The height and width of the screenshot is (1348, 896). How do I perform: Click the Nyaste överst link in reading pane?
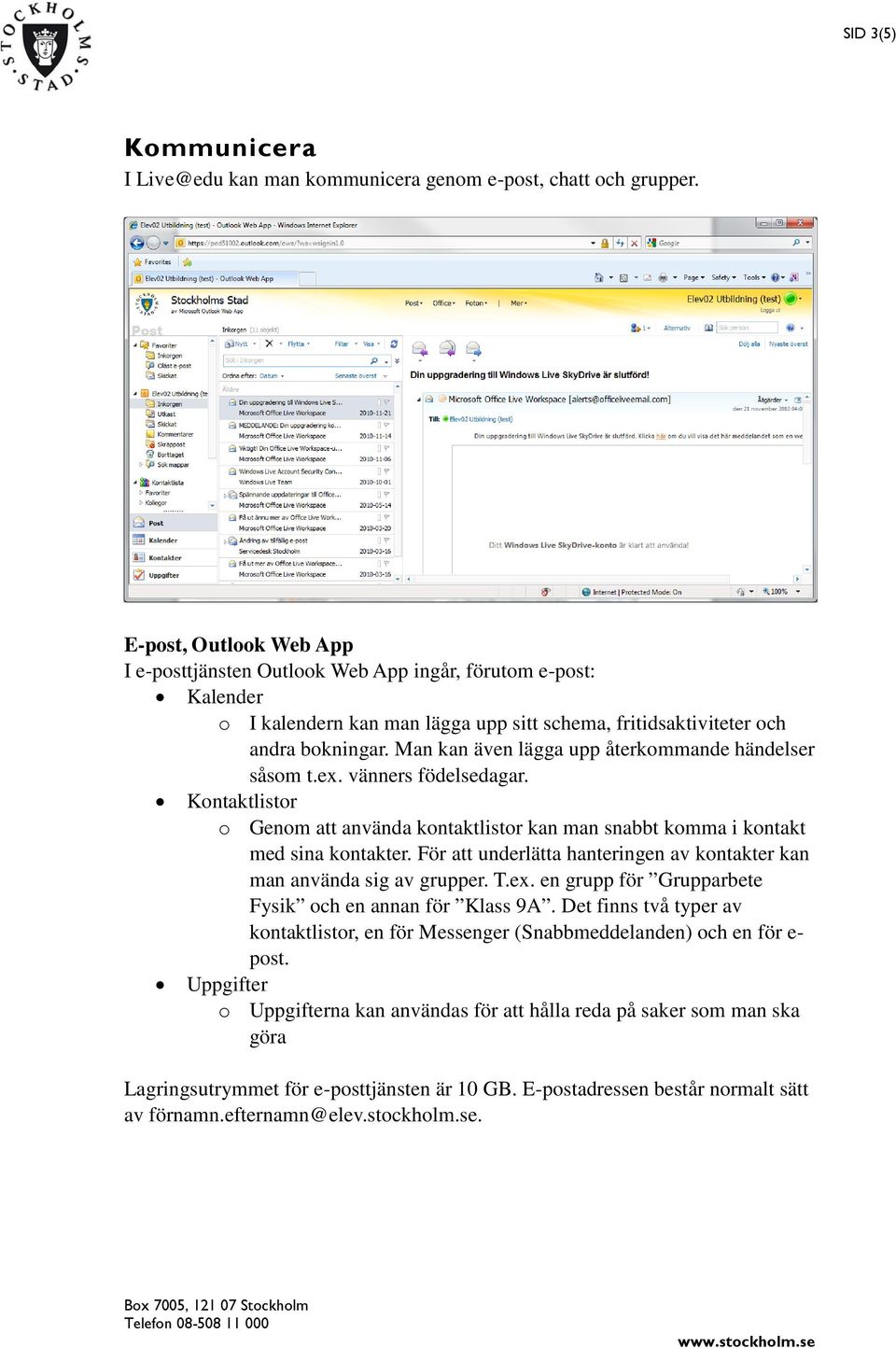[x=789, y=344]
